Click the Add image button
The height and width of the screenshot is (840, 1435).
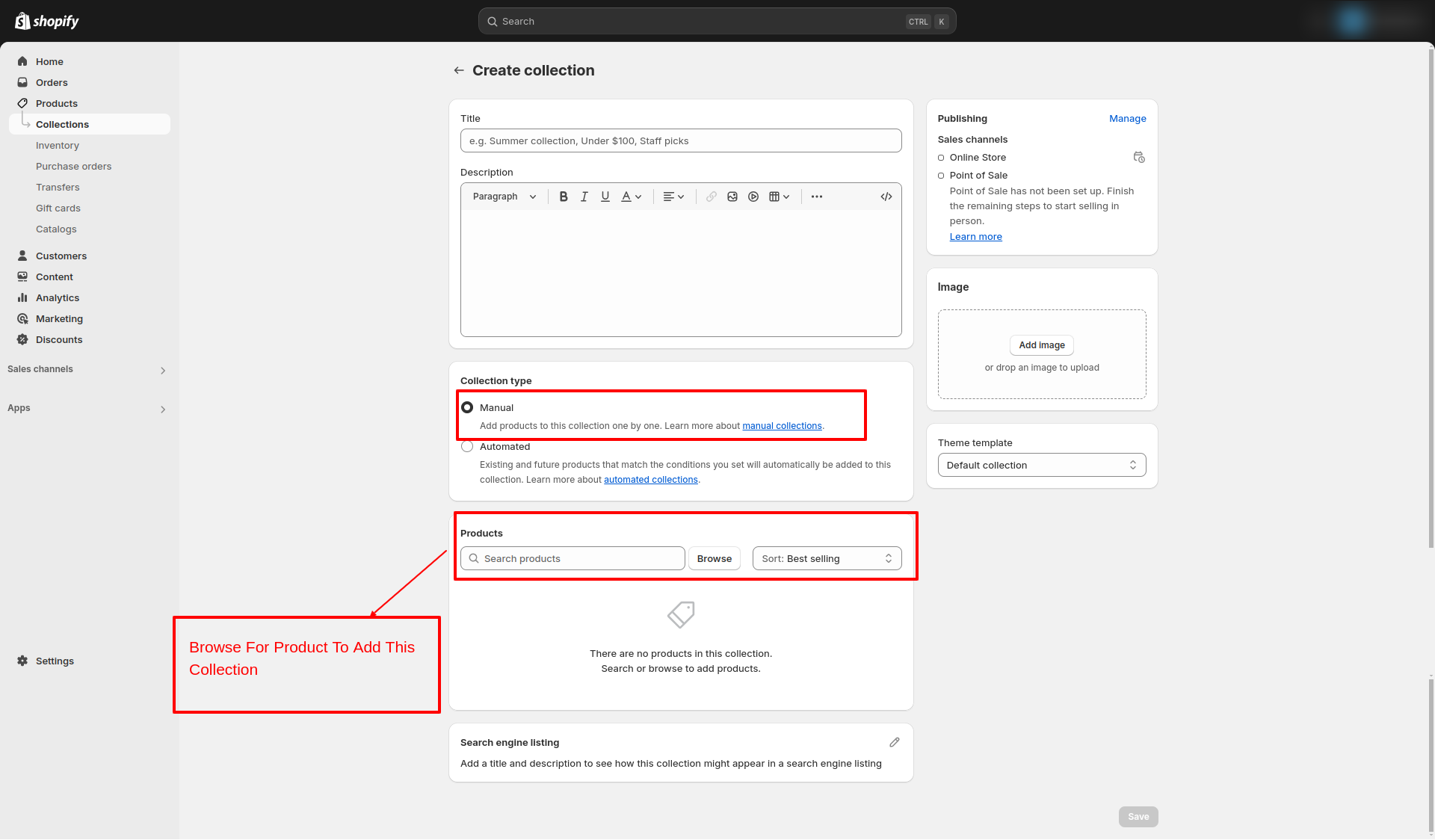(x=1042, y=345)
